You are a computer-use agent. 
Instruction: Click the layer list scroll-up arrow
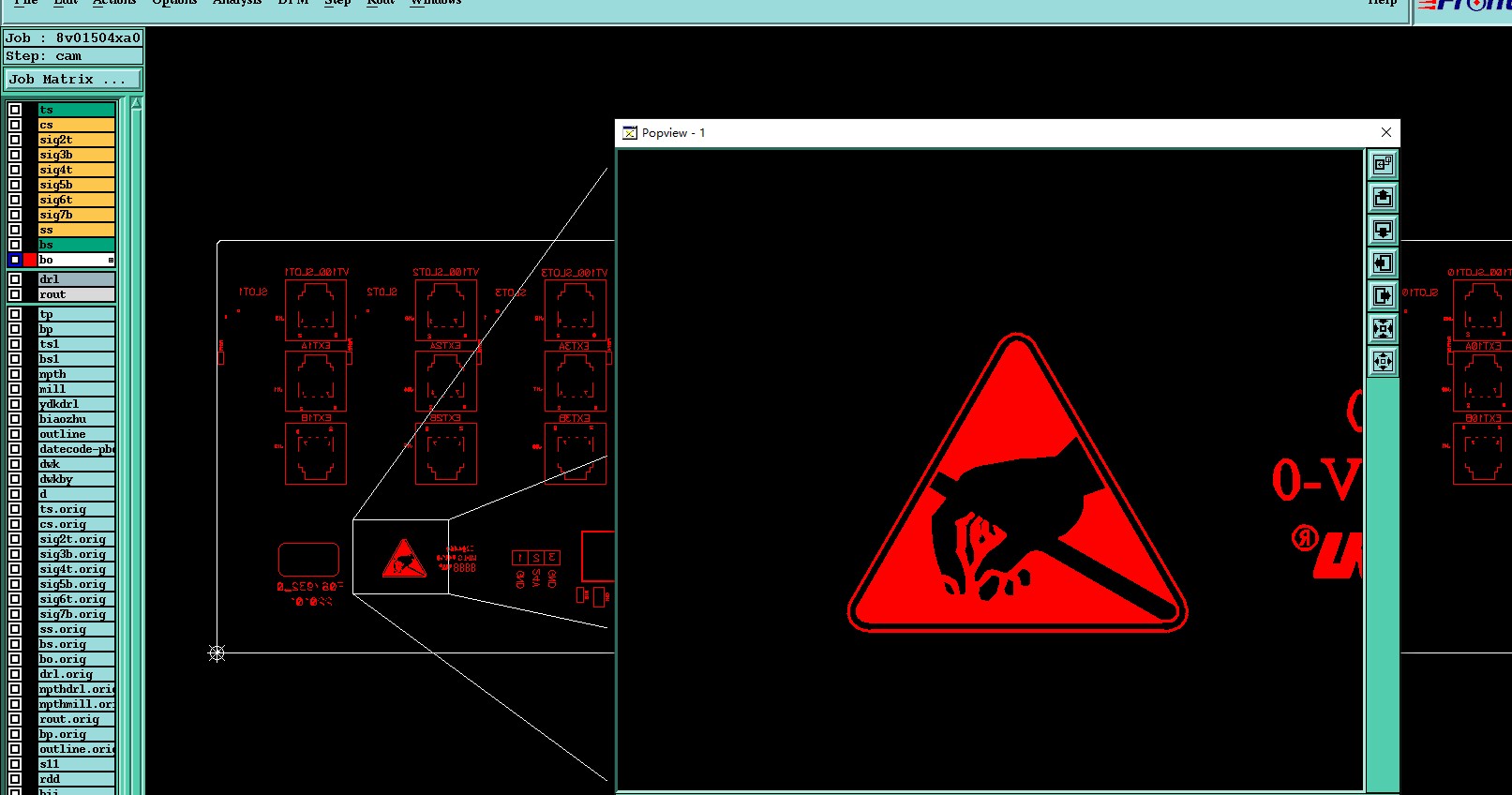click(x=136, y=103)
